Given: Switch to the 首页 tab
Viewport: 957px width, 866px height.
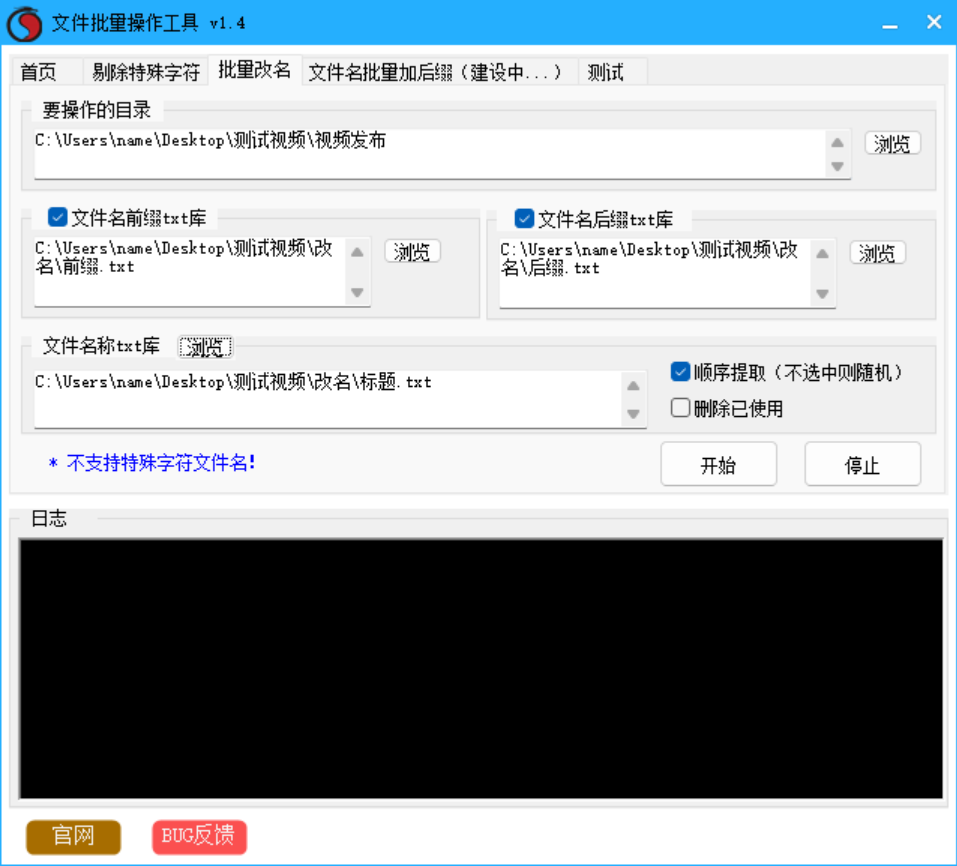Looking at the screenshot, I should (39, 72).
